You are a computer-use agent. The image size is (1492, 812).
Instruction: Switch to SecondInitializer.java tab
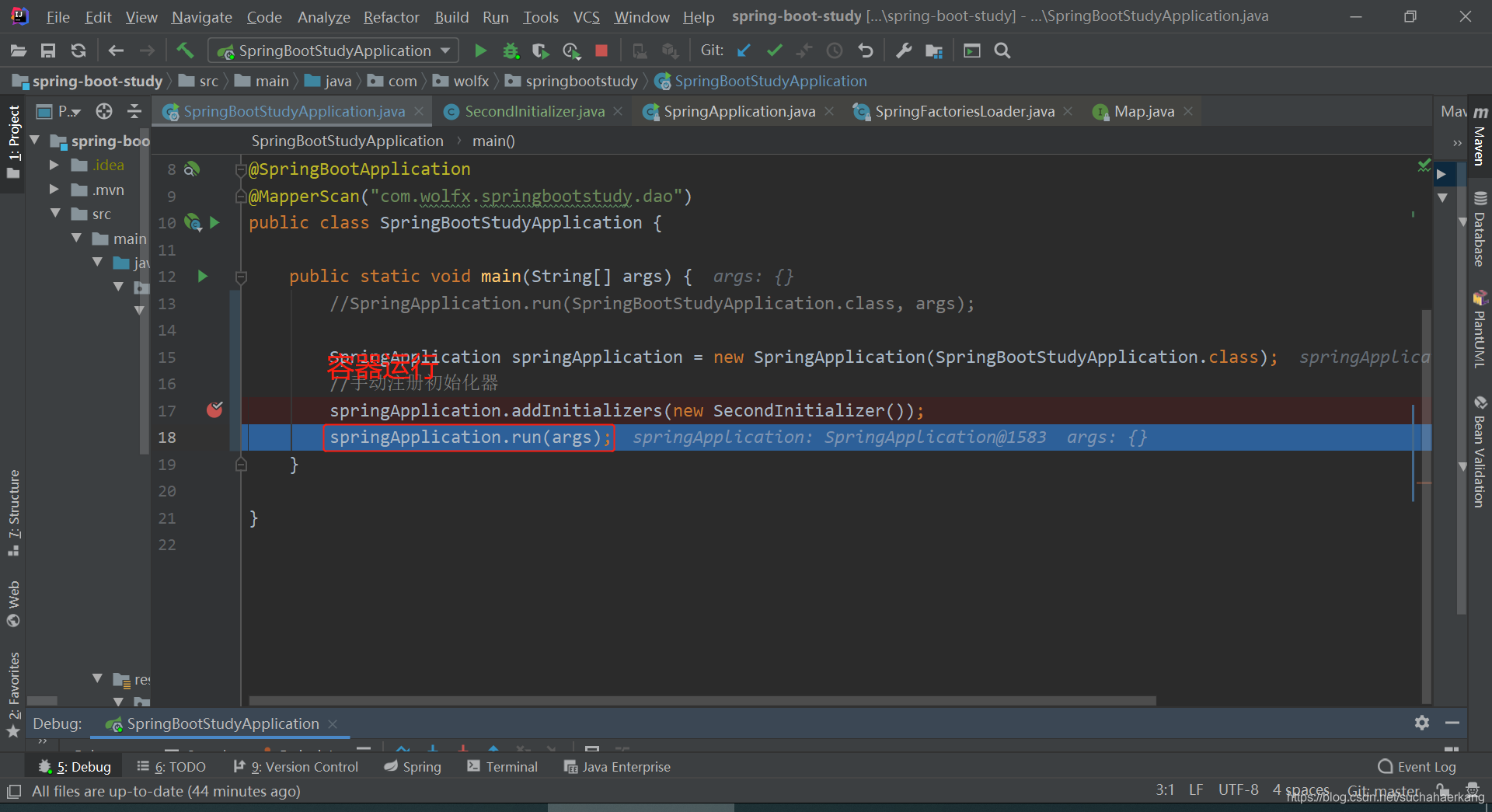[534, 111]
